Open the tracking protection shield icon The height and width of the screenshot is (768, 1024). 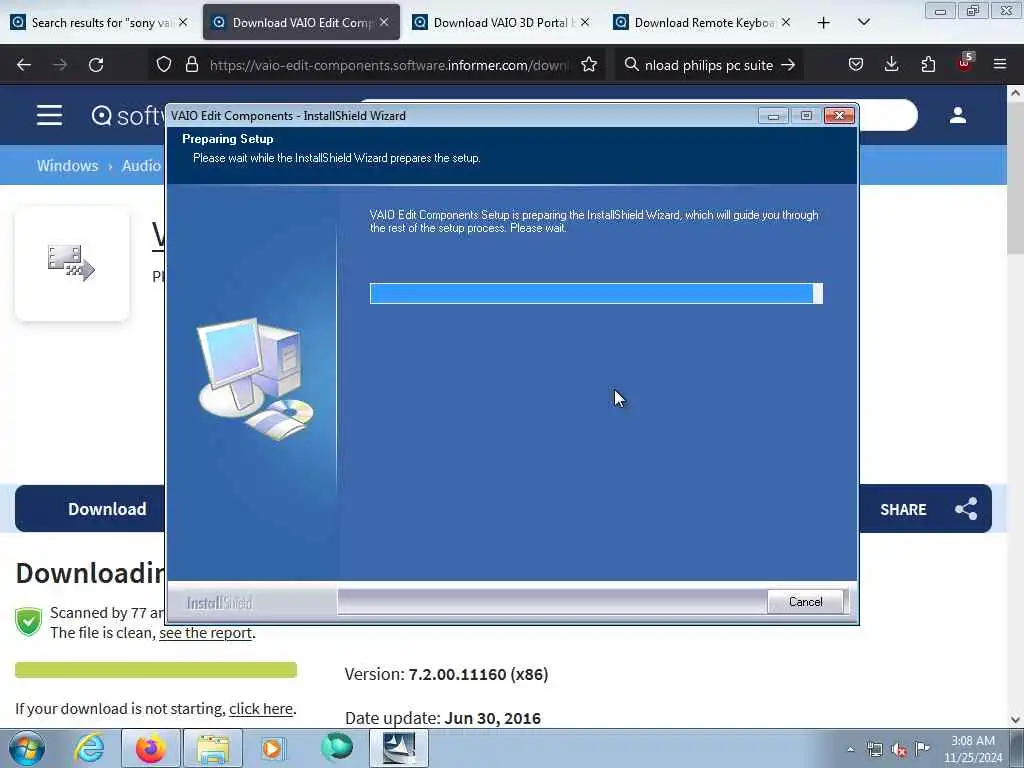[164, 65]
